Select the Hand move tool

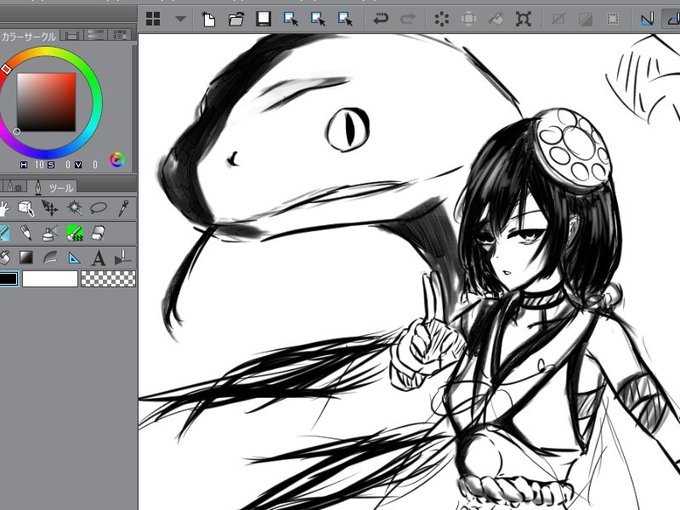click(x=3, y=209)
